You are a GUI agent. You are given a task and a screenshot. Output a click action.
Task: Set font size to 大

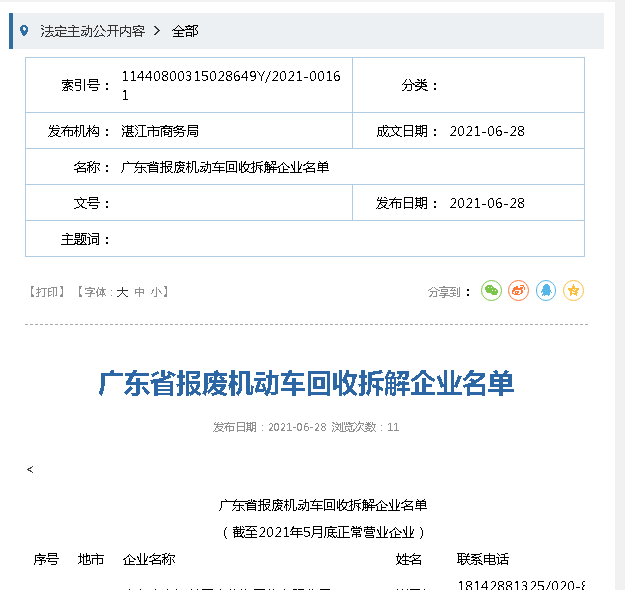[122, 292]
